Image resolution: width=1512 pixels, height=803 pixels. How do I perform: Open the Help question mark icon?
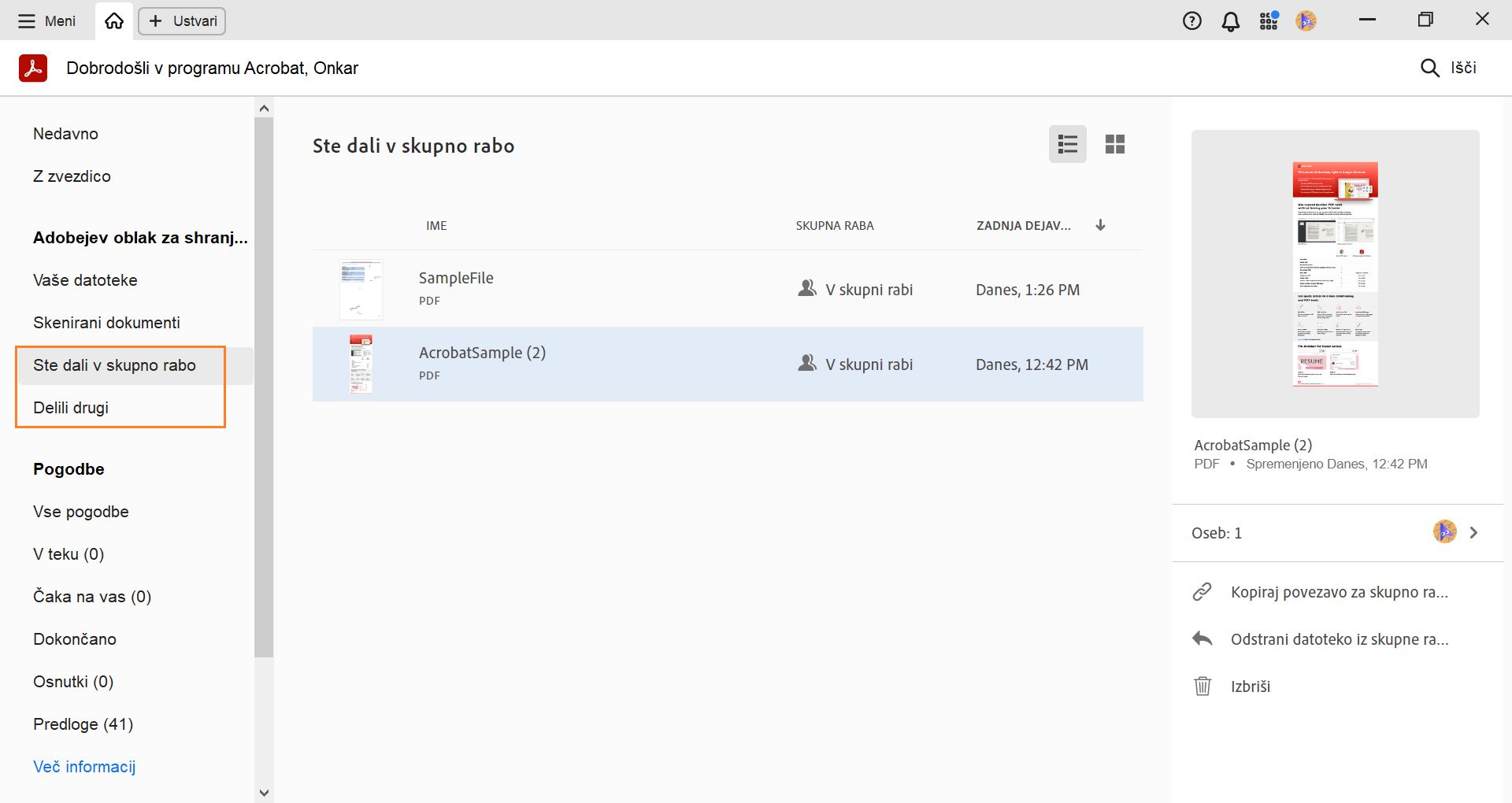point(1191,21)
